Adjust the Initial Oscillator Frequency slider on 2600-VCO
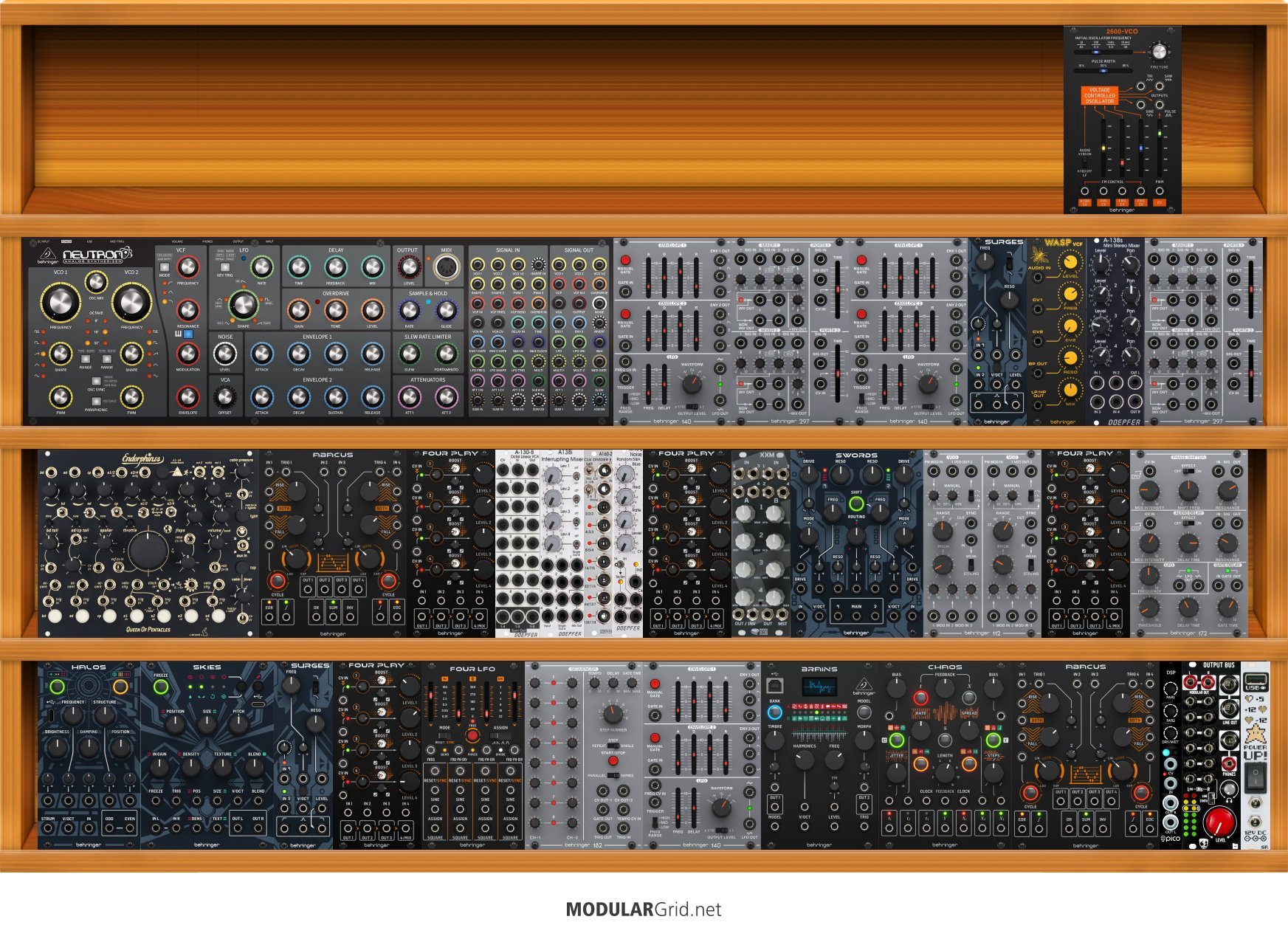 [1104, 51]
